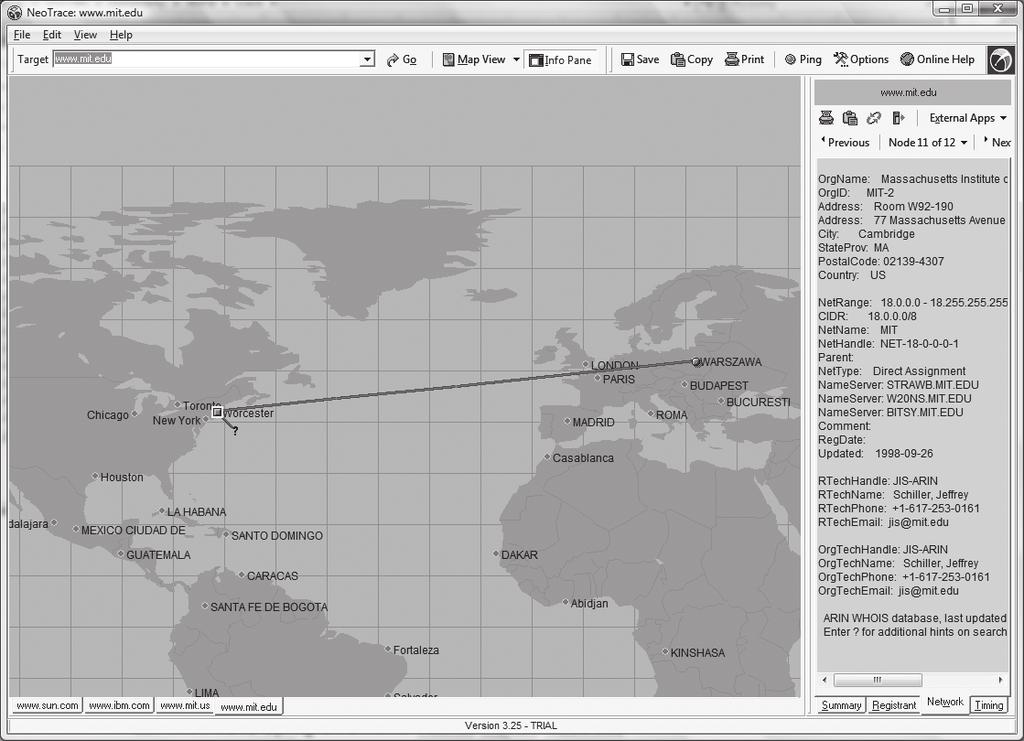This screenshot has width=1024, height=741.
Task: Click the PostalCode 02139-4307 line
Action: [x=880, y=262]
